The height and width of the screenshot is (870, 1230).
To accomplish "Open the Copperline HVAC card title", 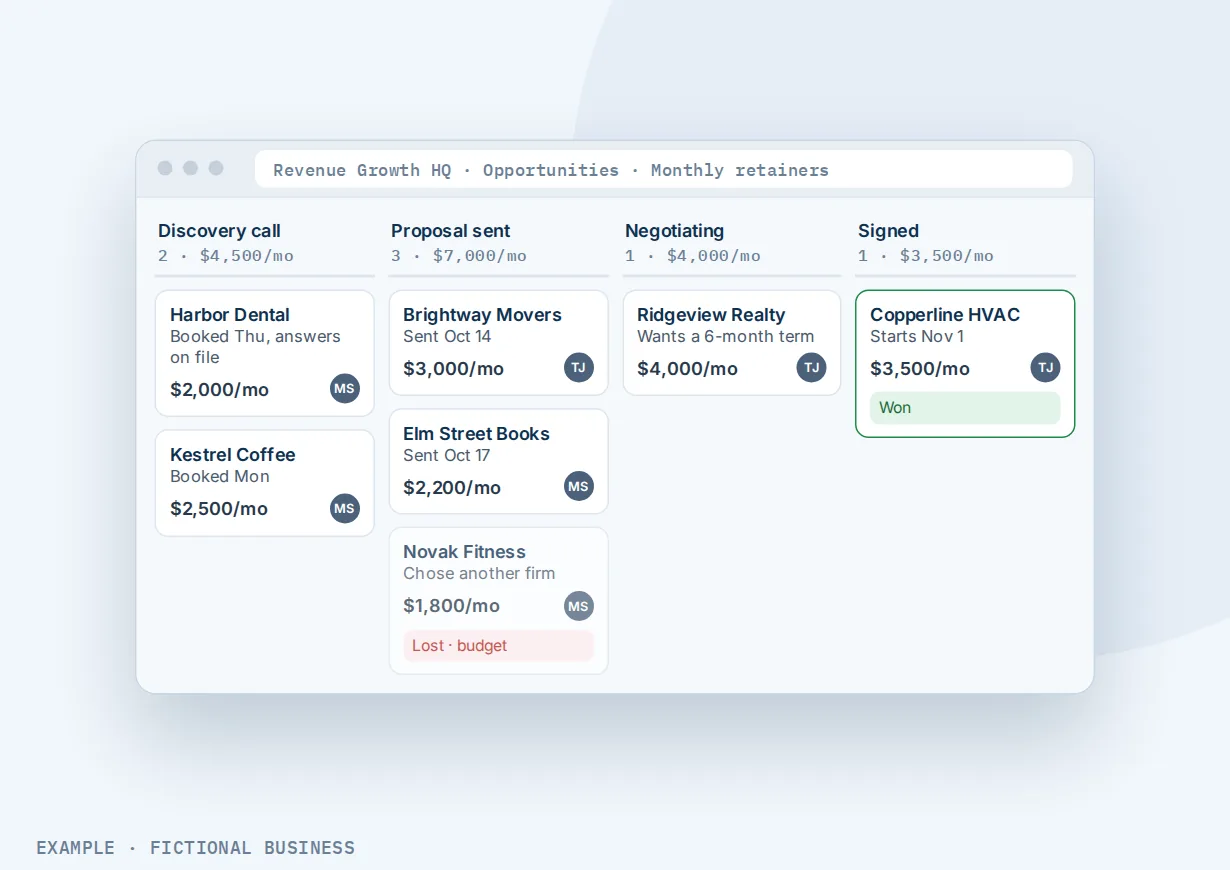I will [945, 315].
